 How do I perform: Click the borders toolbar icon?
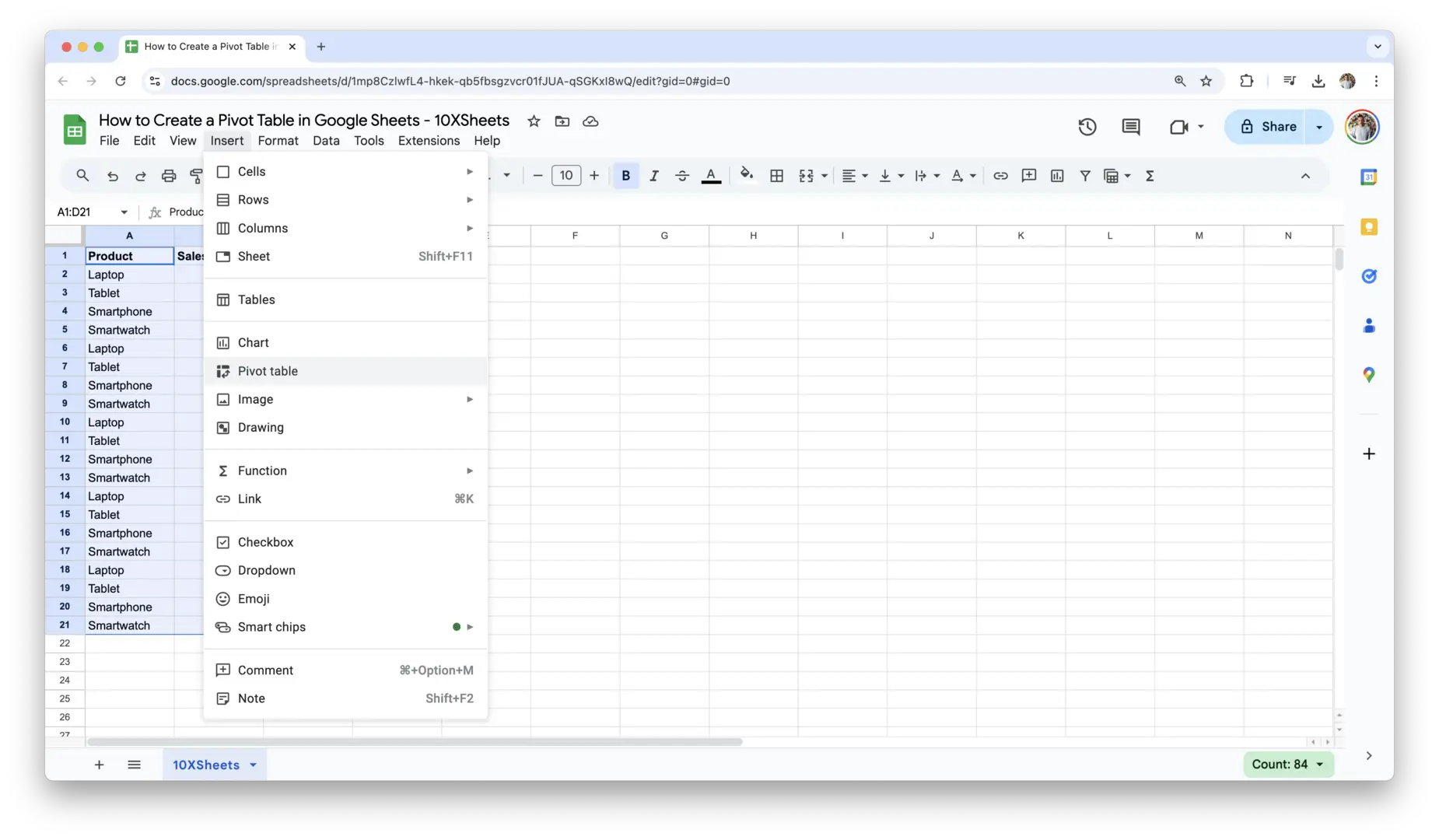(x=776, y=176)
